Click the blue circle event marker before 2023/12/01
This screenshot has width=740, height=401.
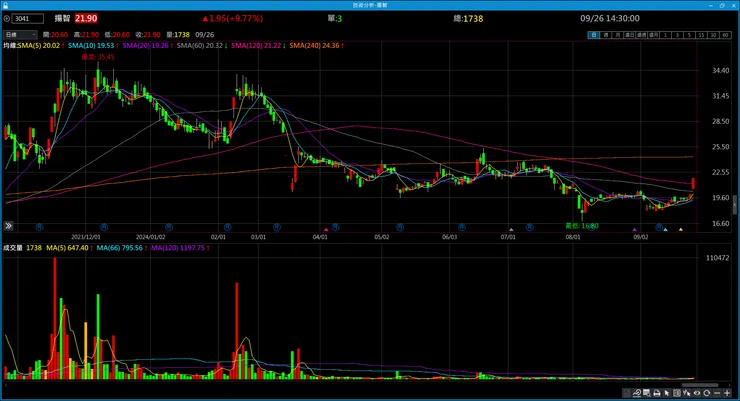(40, 227)
